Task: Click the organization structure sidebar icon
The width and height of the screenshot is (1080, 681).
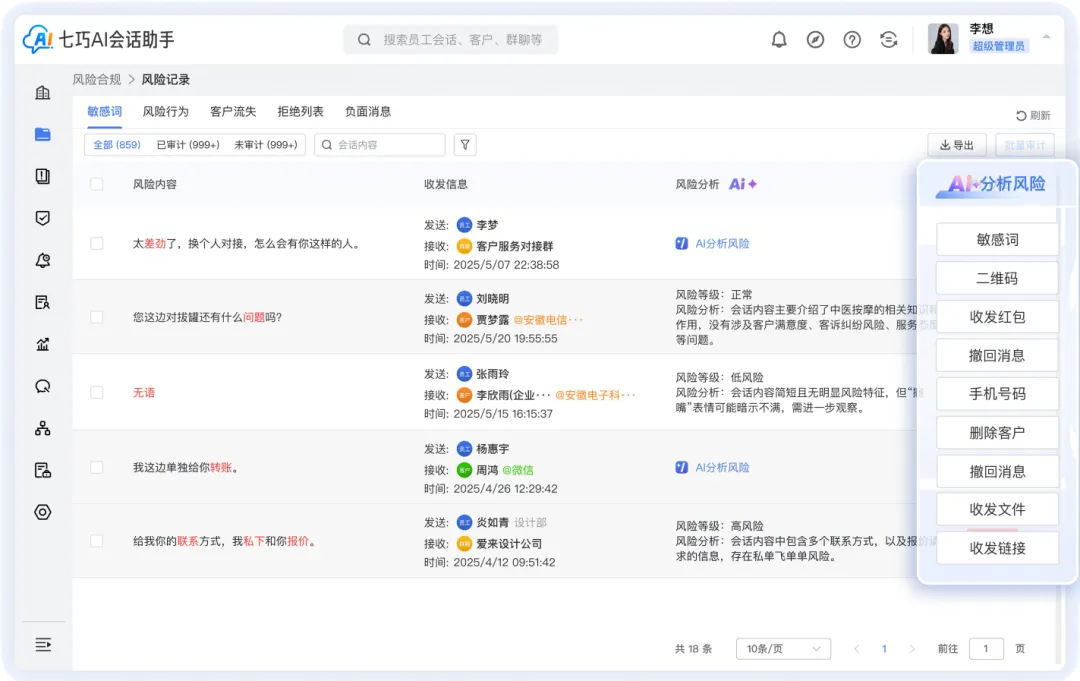Action: click(42, 428)
